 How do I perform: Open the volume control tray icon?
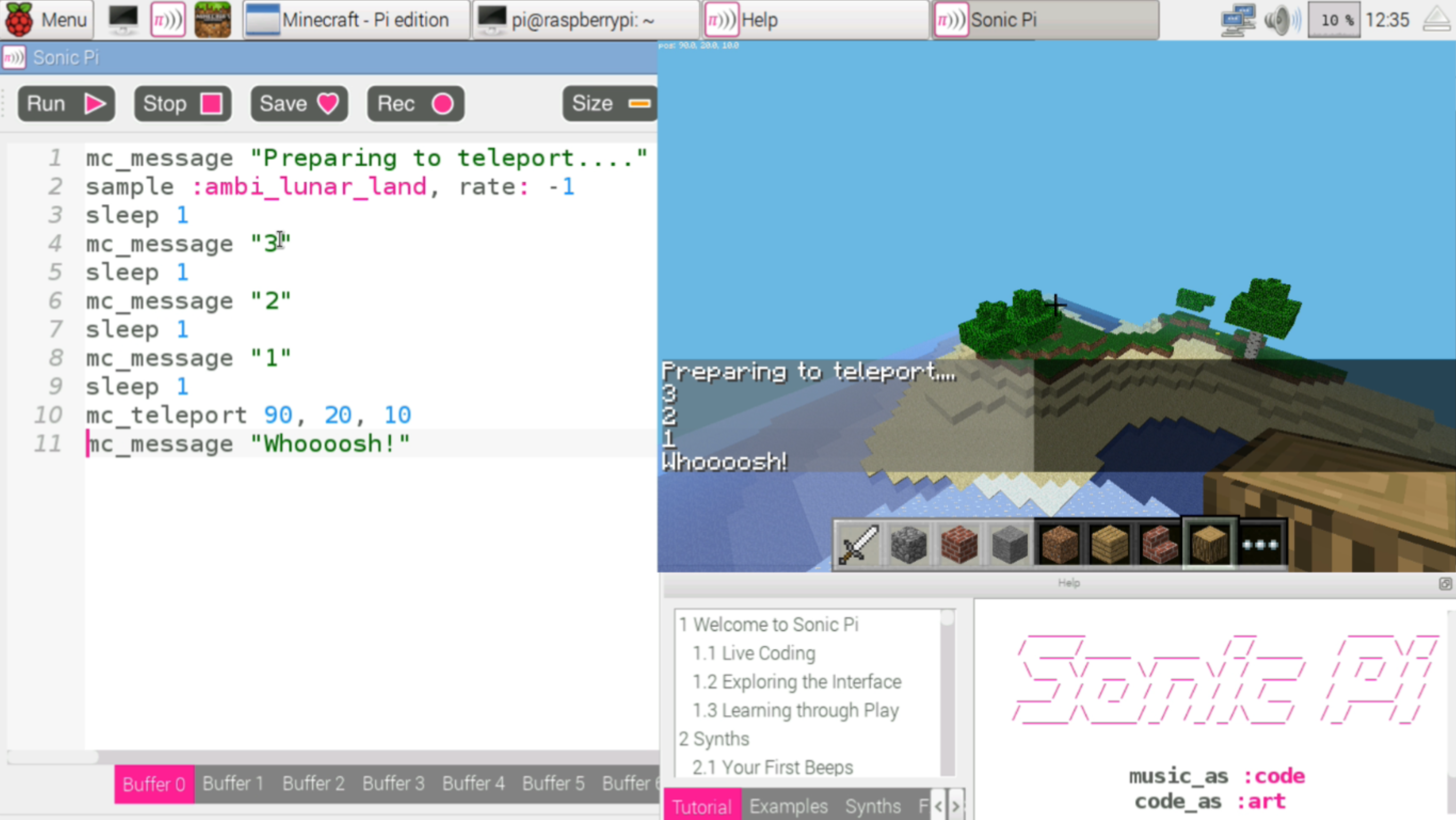coord(1282,20)
